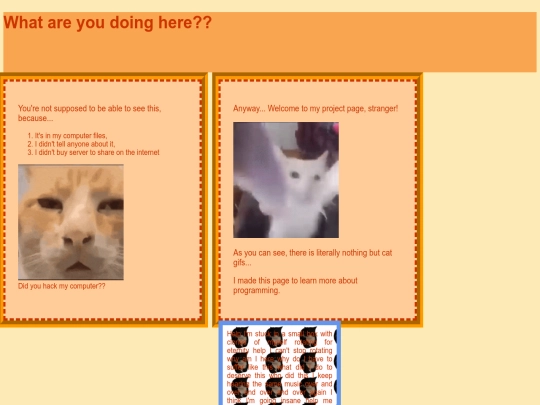Viewport: 540px width, 405px height.
Task: Click the rotating cat covering "small box" words
Action: [309, 336]
